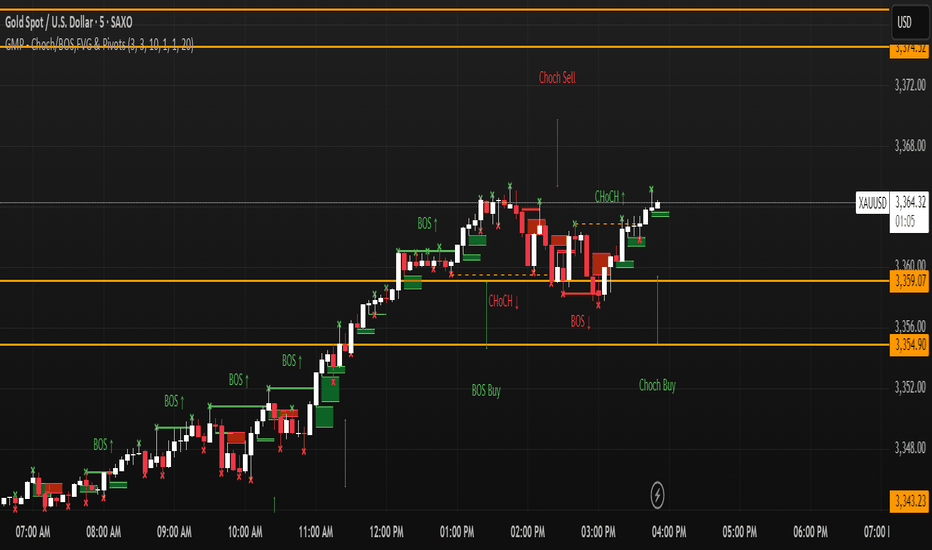Click the green Choch Buy signal label
The image size is (932, 550).
coord(657,385)
